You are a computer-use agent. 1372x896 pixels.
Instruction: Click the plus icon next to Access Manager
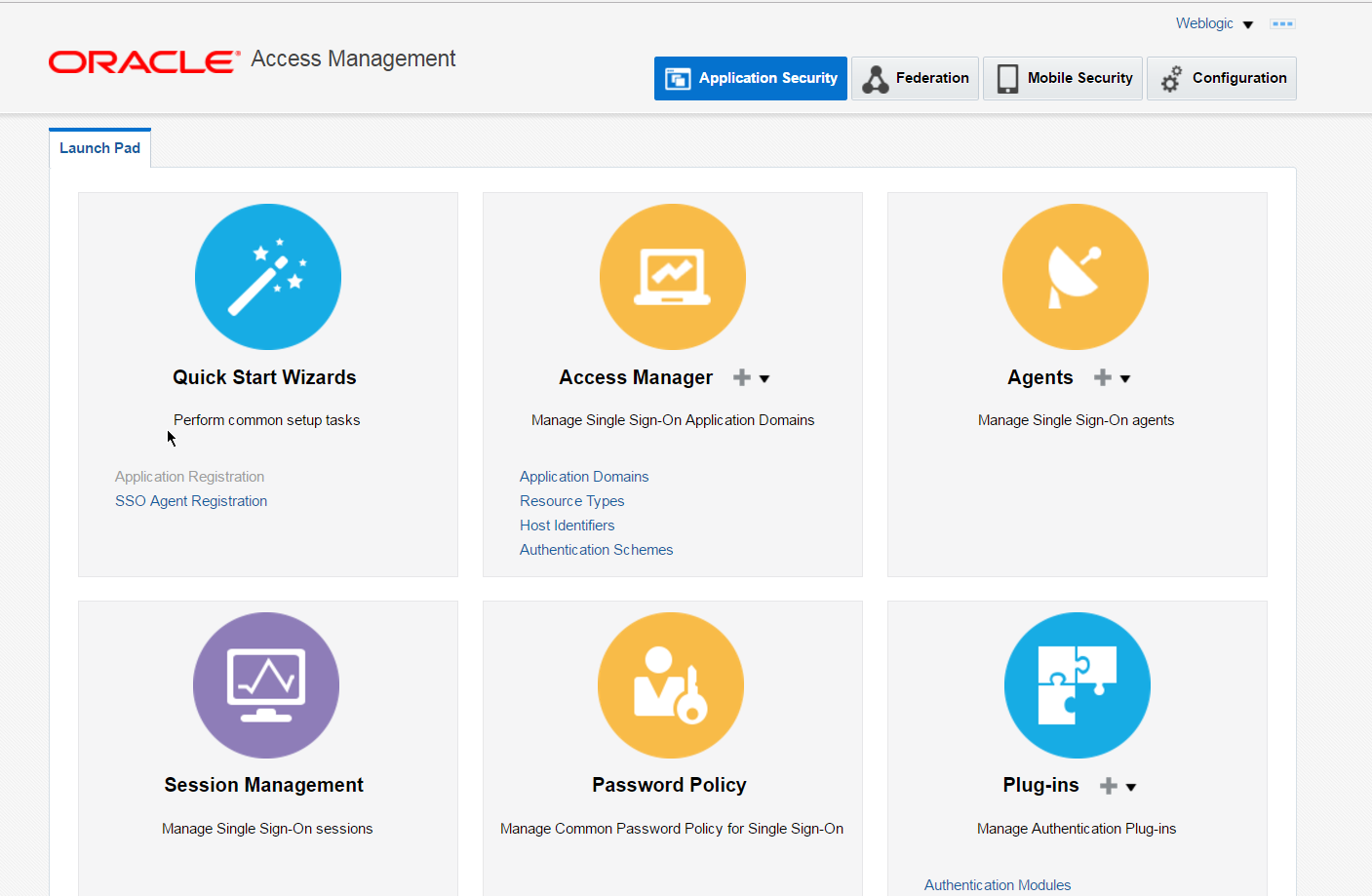740,377
